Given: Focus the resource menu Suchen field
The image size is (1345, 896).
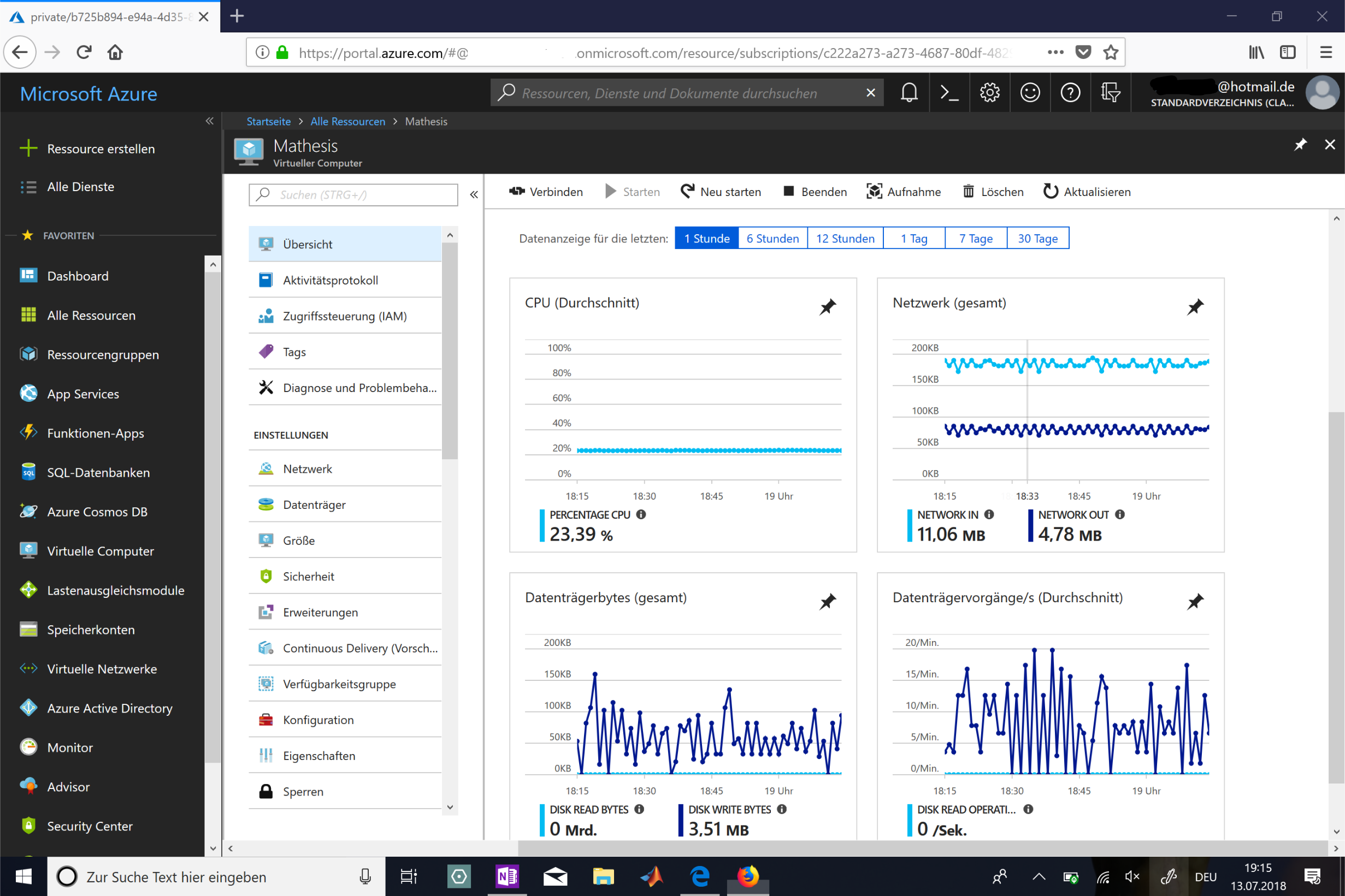Looking at the screenshot, I should 353,195.
